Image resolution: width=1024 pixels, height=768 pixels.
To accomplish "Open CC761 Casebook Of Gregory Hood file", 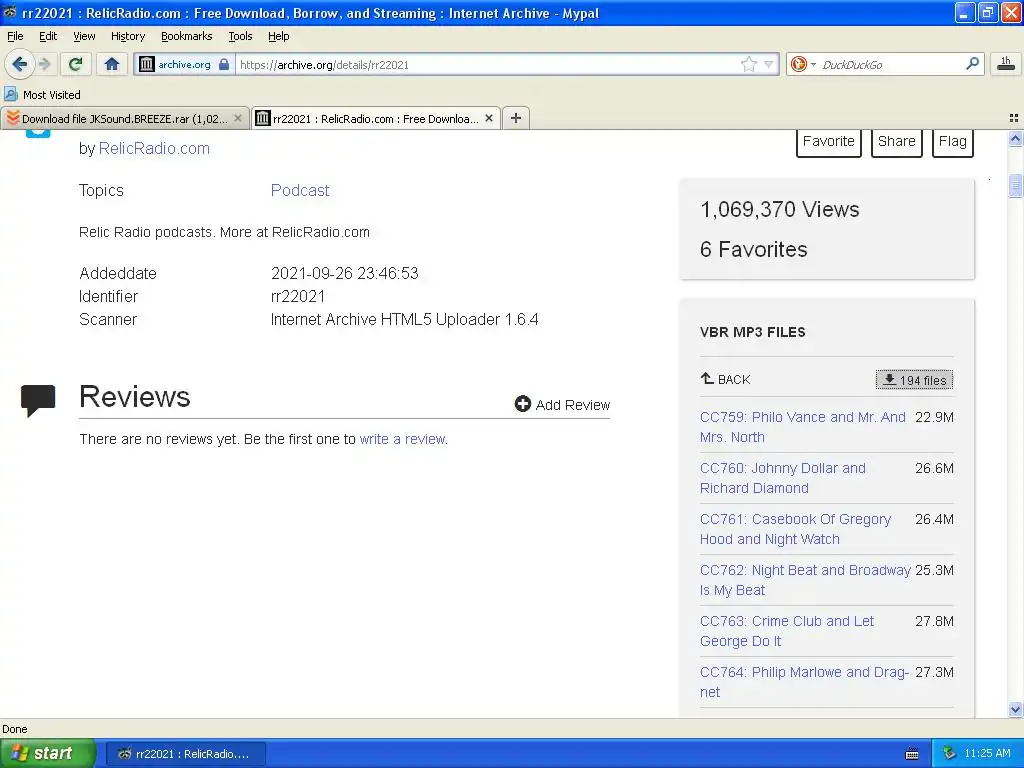I will (x=795, y=529).
